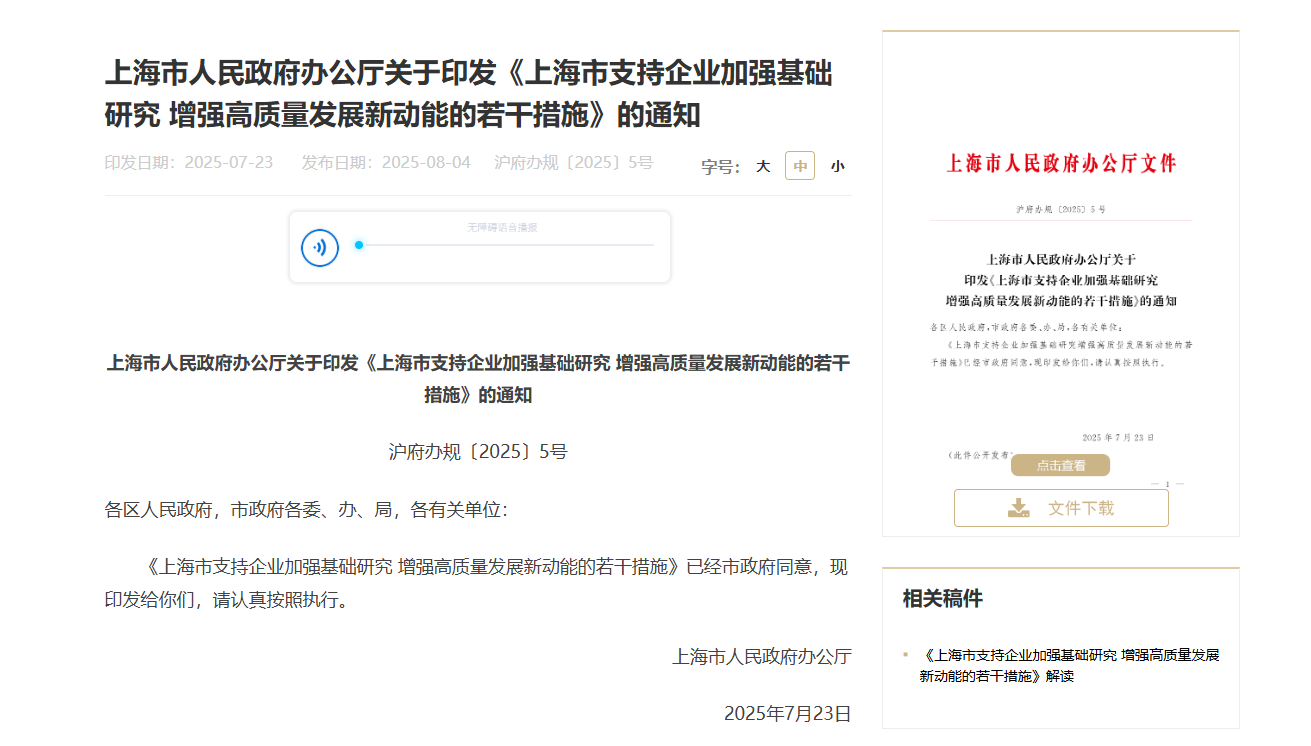Click the 点击查看 button on document preview
The width and height of the screenshot is (1311, 746).
1060,465
